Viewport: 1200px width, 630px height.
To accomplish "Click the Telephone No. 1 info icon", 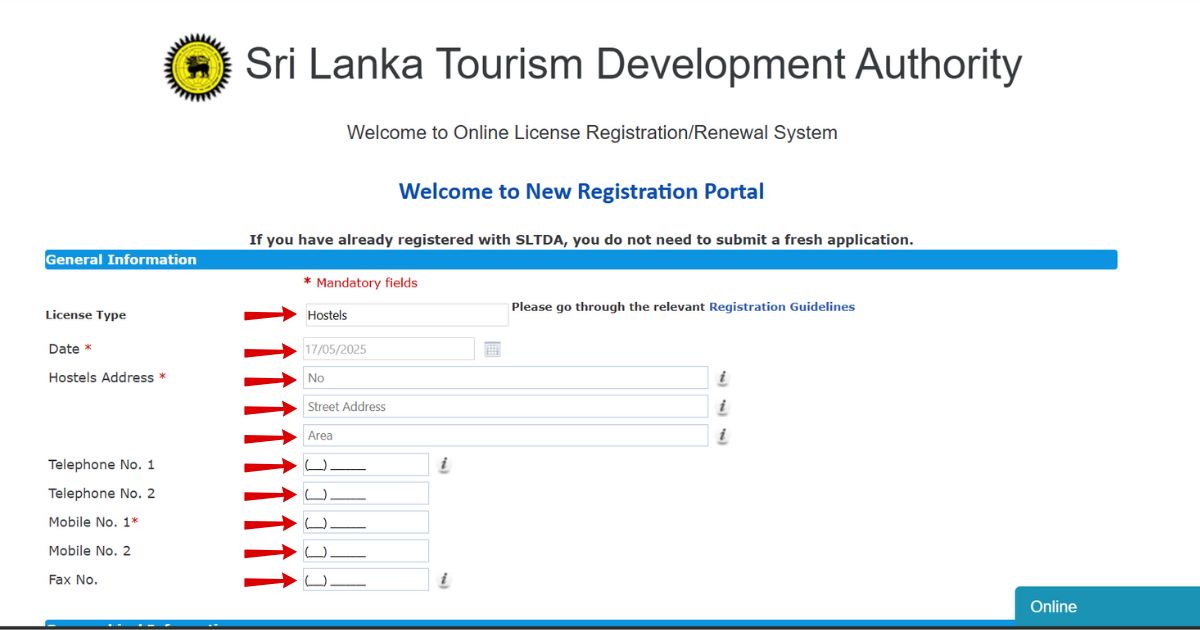I will [x=442, y=464].
